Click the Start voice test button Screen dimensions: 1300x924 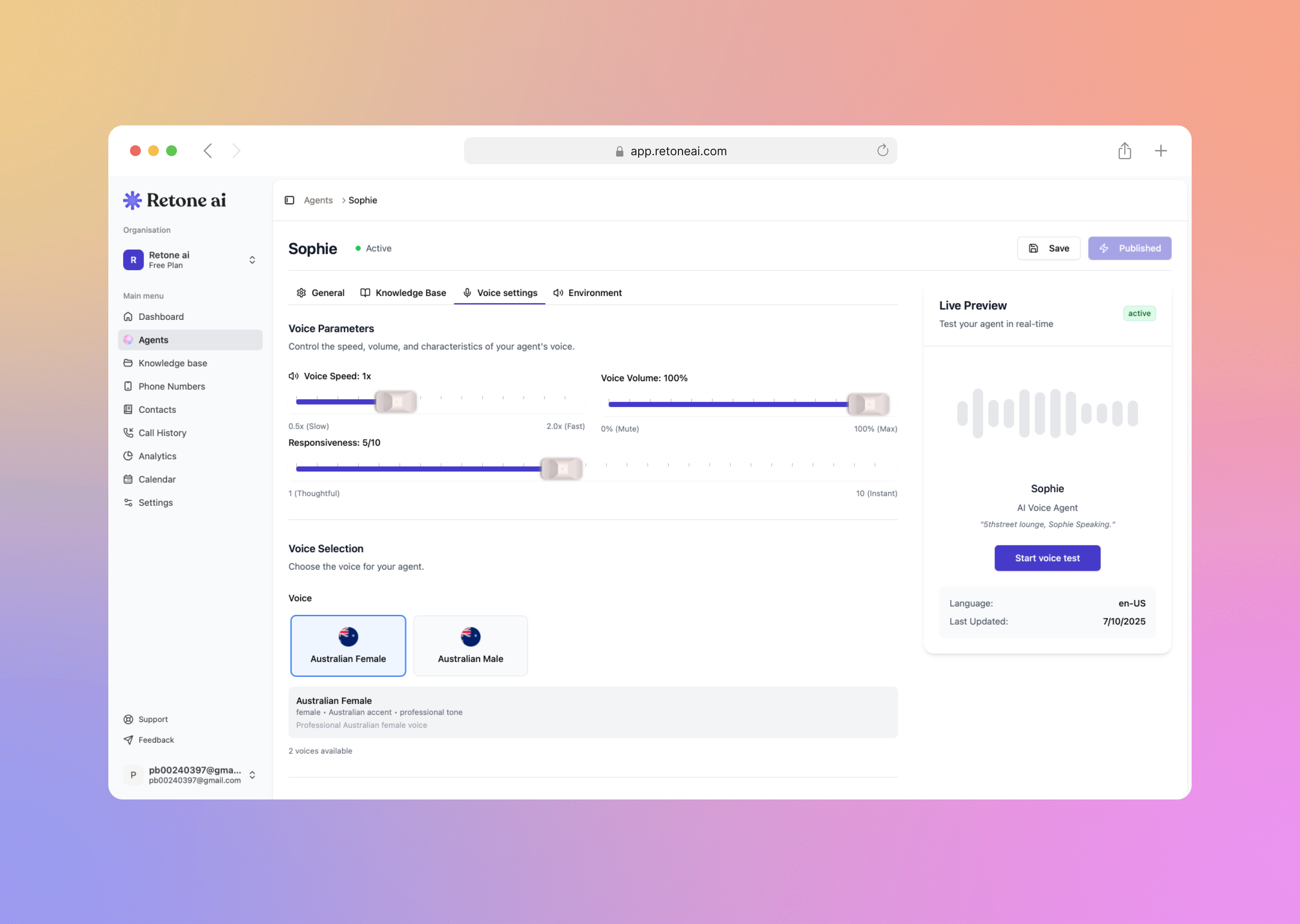[x=1047, y=558]
